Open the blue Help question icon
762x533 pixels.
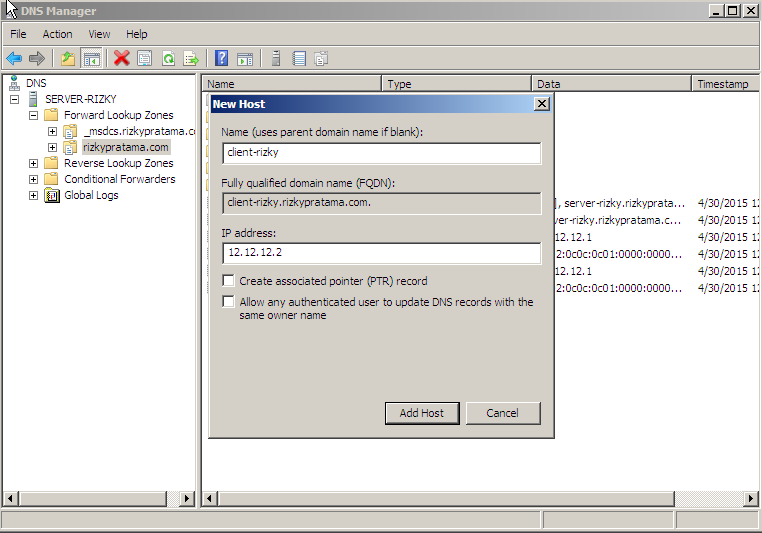(222, 58)
